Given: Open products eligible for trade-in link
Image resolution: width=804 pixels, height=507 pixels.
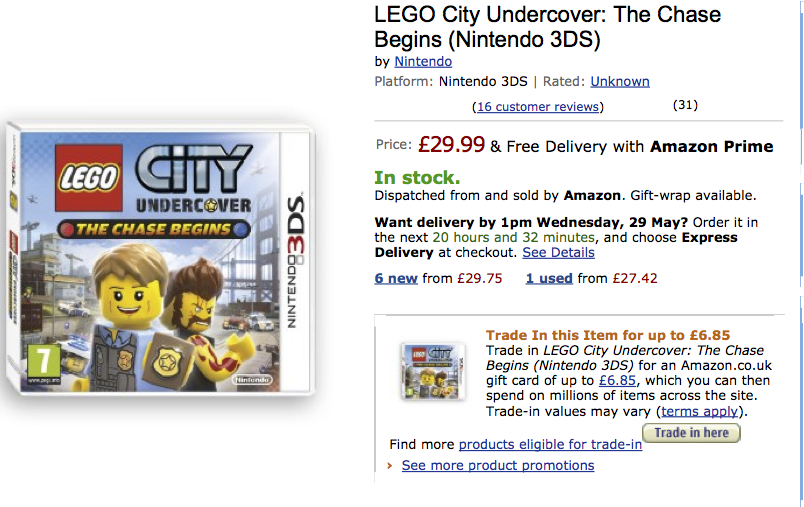Looking at the screenshot, I should [x=550, y=444].
